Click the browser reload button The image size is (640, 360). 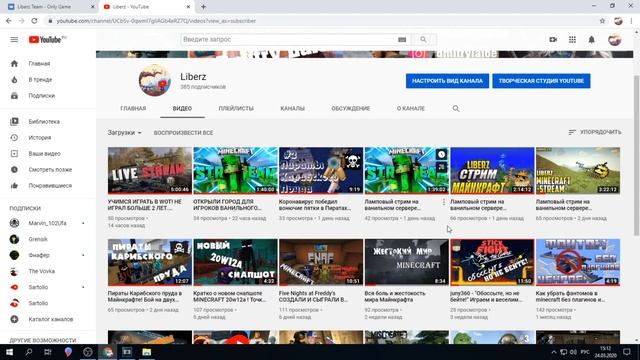34,21
